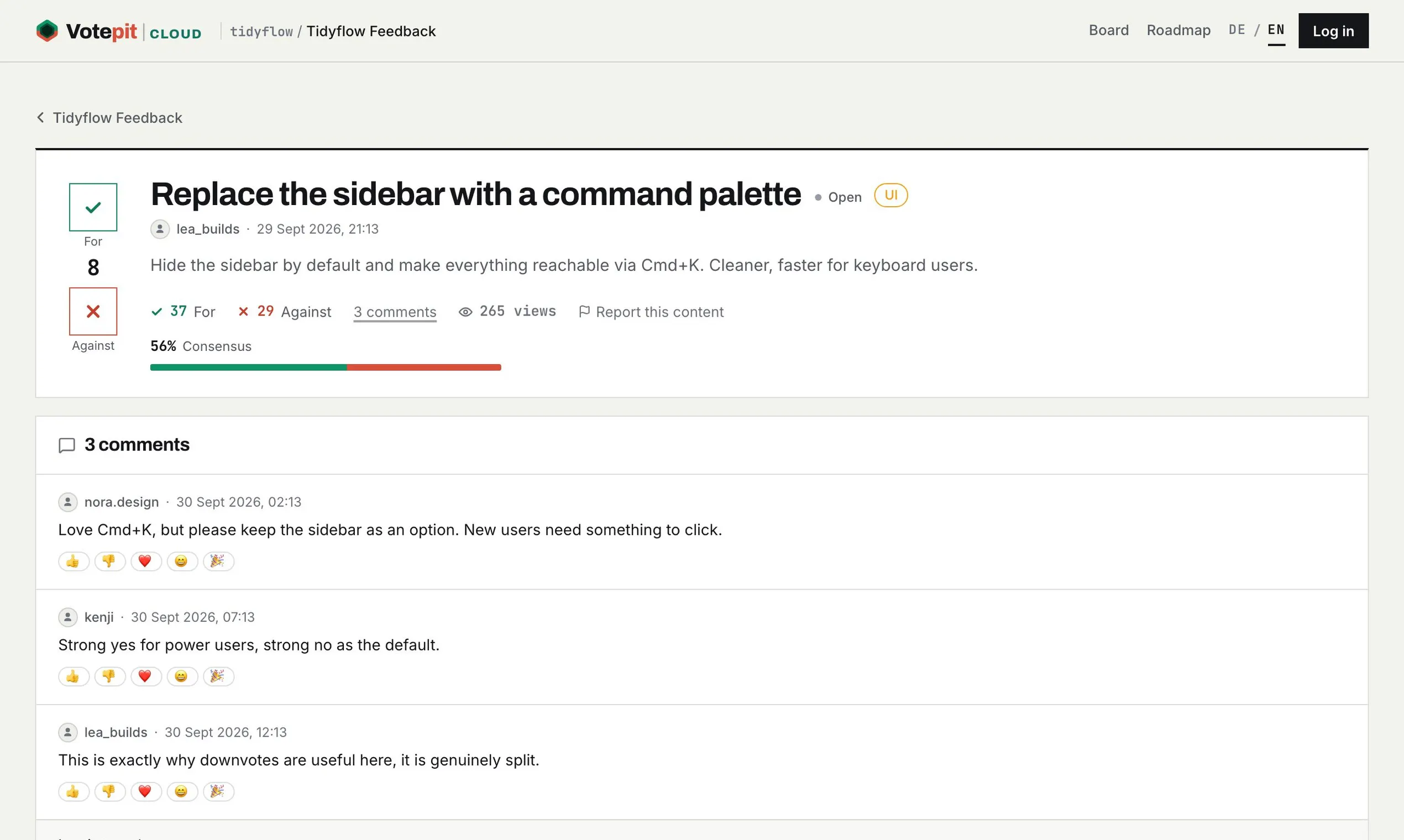Add thumbs down reaction to kenji's comment
Screen dimensions: 1404x840
point(110,676)
